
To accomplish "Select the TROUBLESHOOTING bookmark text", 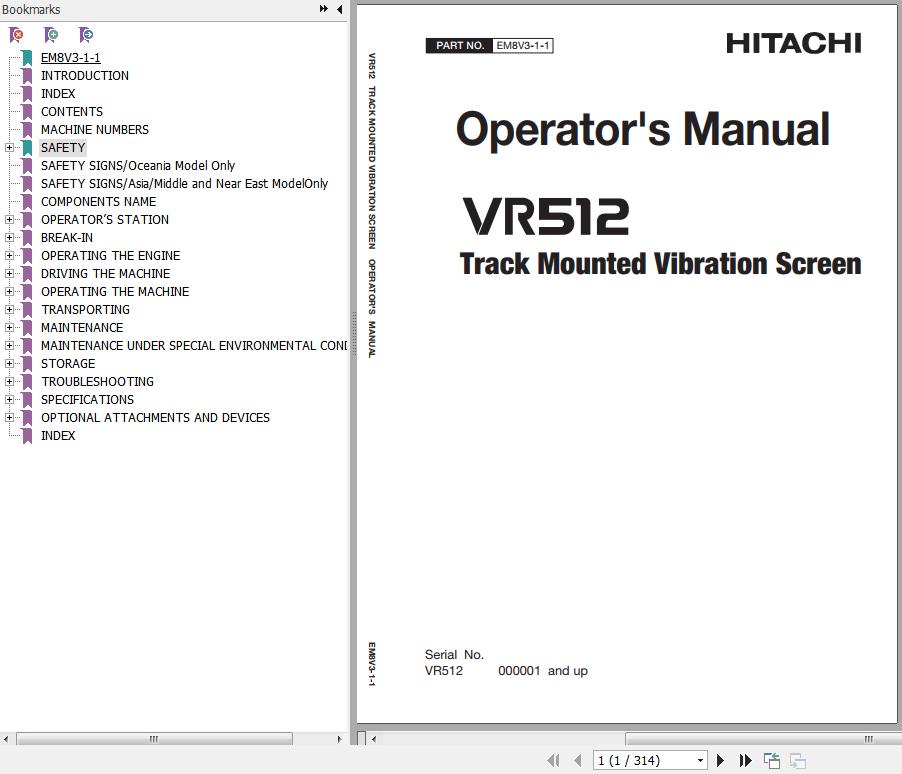I will 97,381.
